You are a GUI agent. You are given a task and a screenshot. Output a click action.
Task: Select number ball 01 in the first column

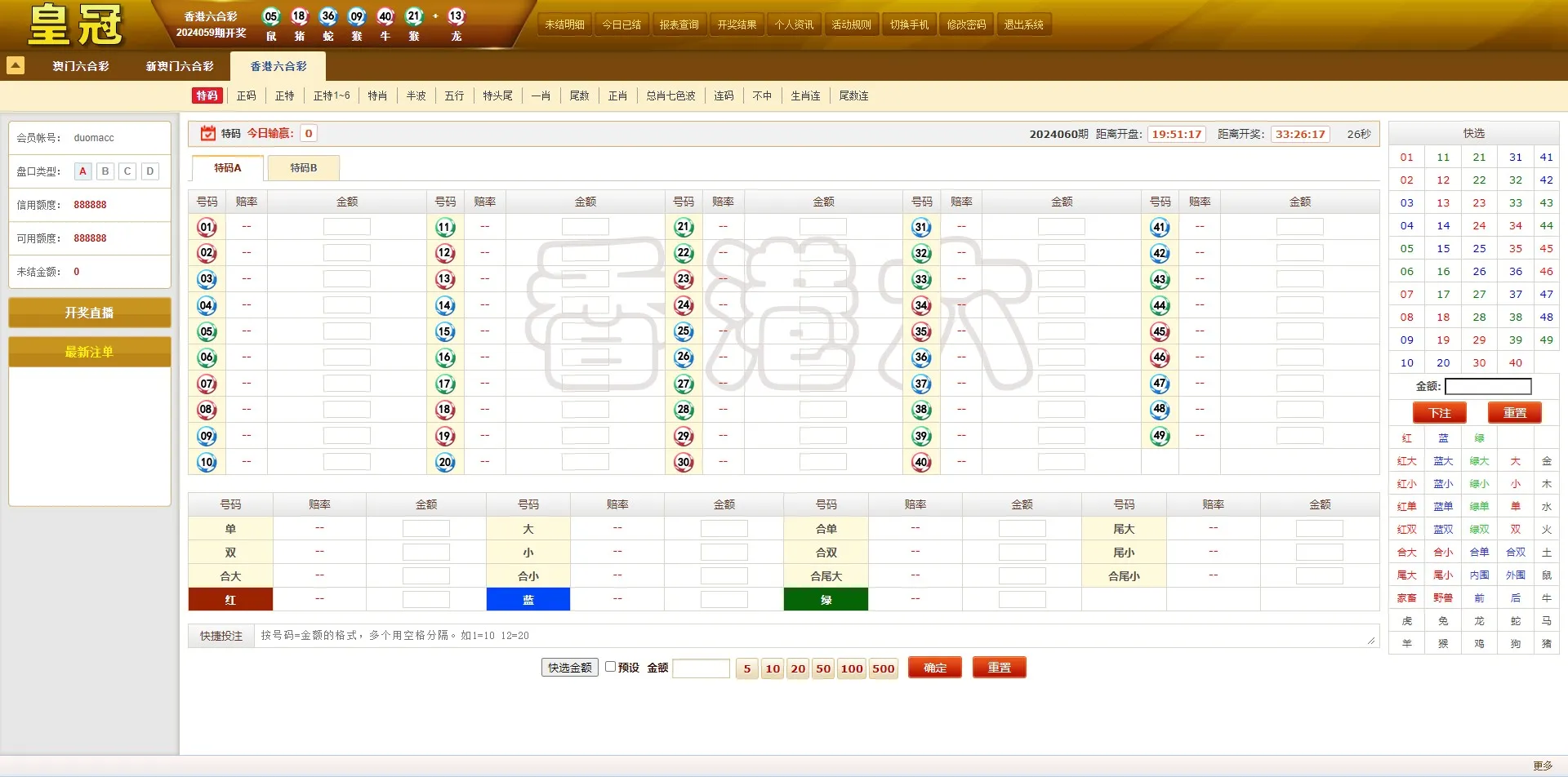(207, 227)
